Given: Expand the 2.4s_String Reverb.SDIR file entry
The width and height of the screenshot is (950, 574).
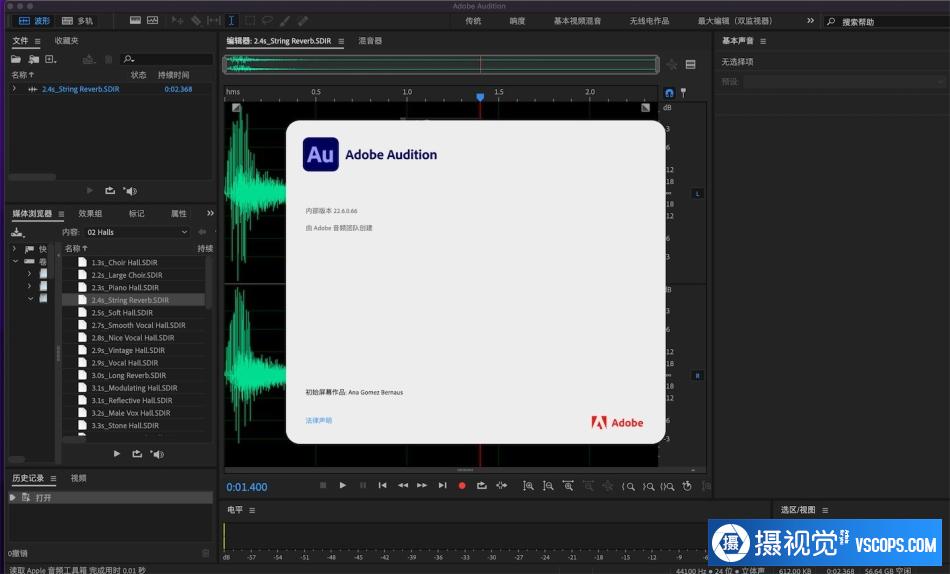Looking at the screenshot, I should coord(15,88).
